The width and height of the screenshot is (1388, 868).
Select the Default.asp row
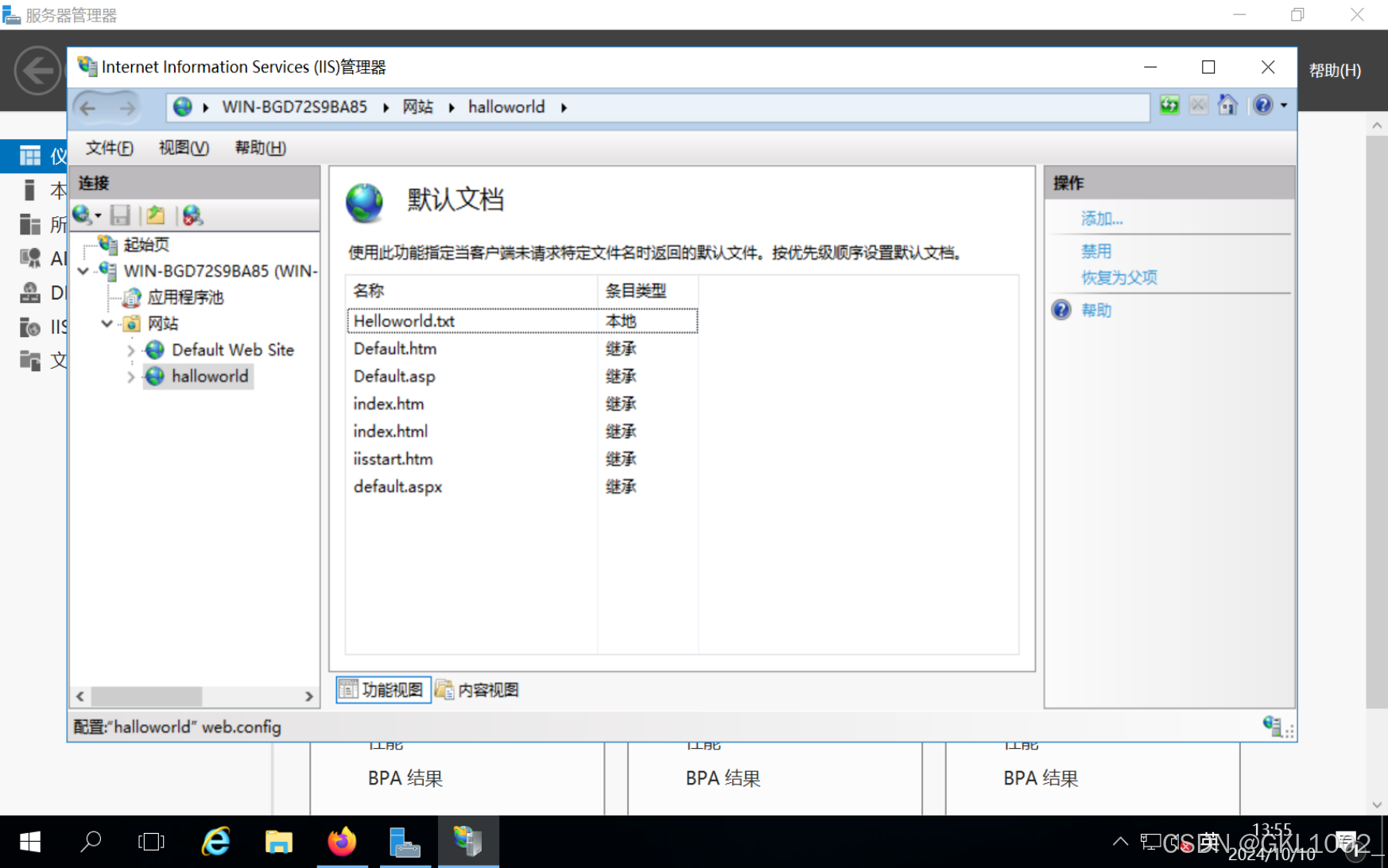point(522,376)
